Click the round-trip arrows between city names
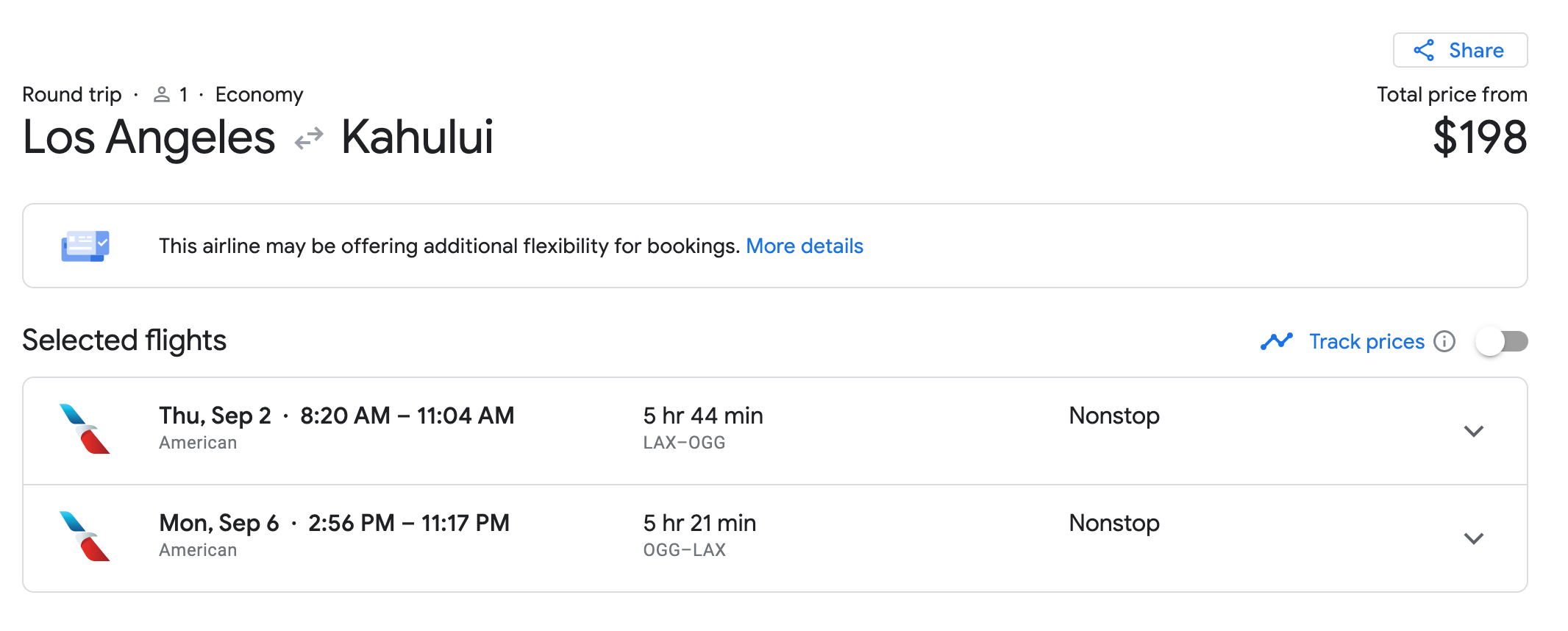 pyautogui.click(x=309, y=138)
